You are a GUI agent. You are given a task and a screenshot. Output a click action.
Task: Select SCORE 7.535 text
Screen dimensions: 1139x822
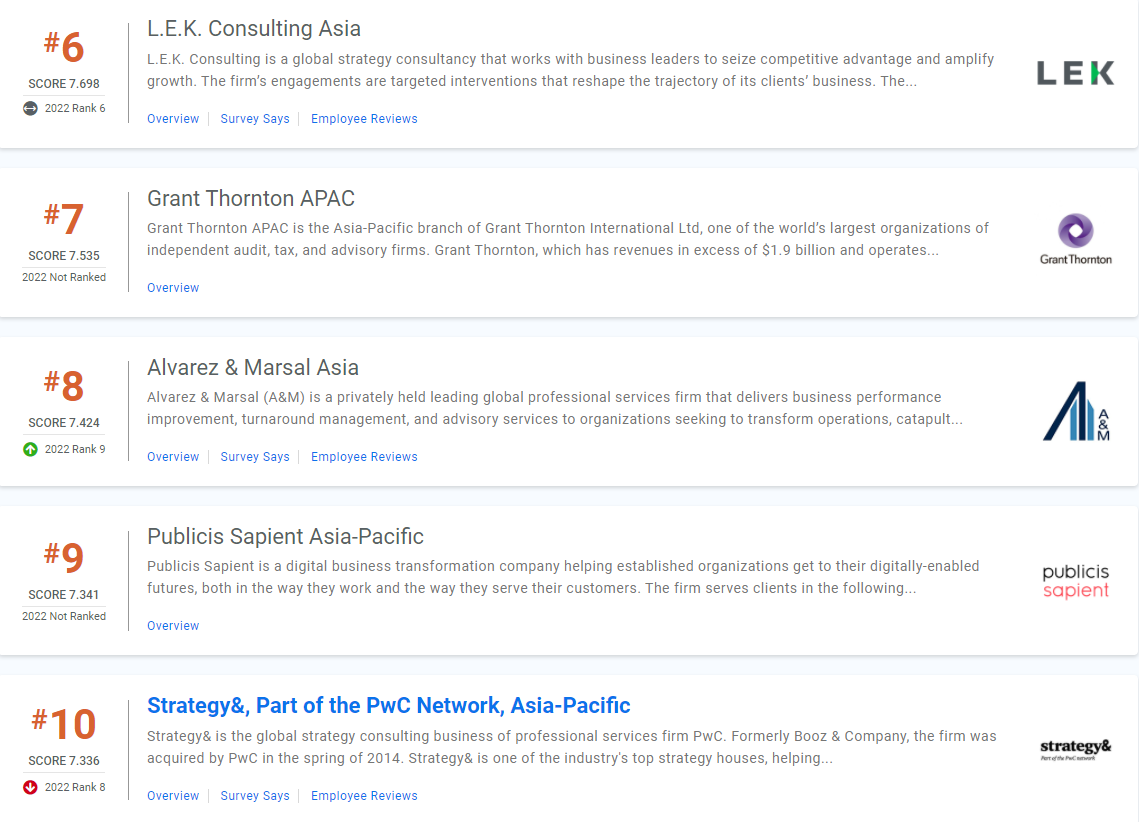pos(64,256)
